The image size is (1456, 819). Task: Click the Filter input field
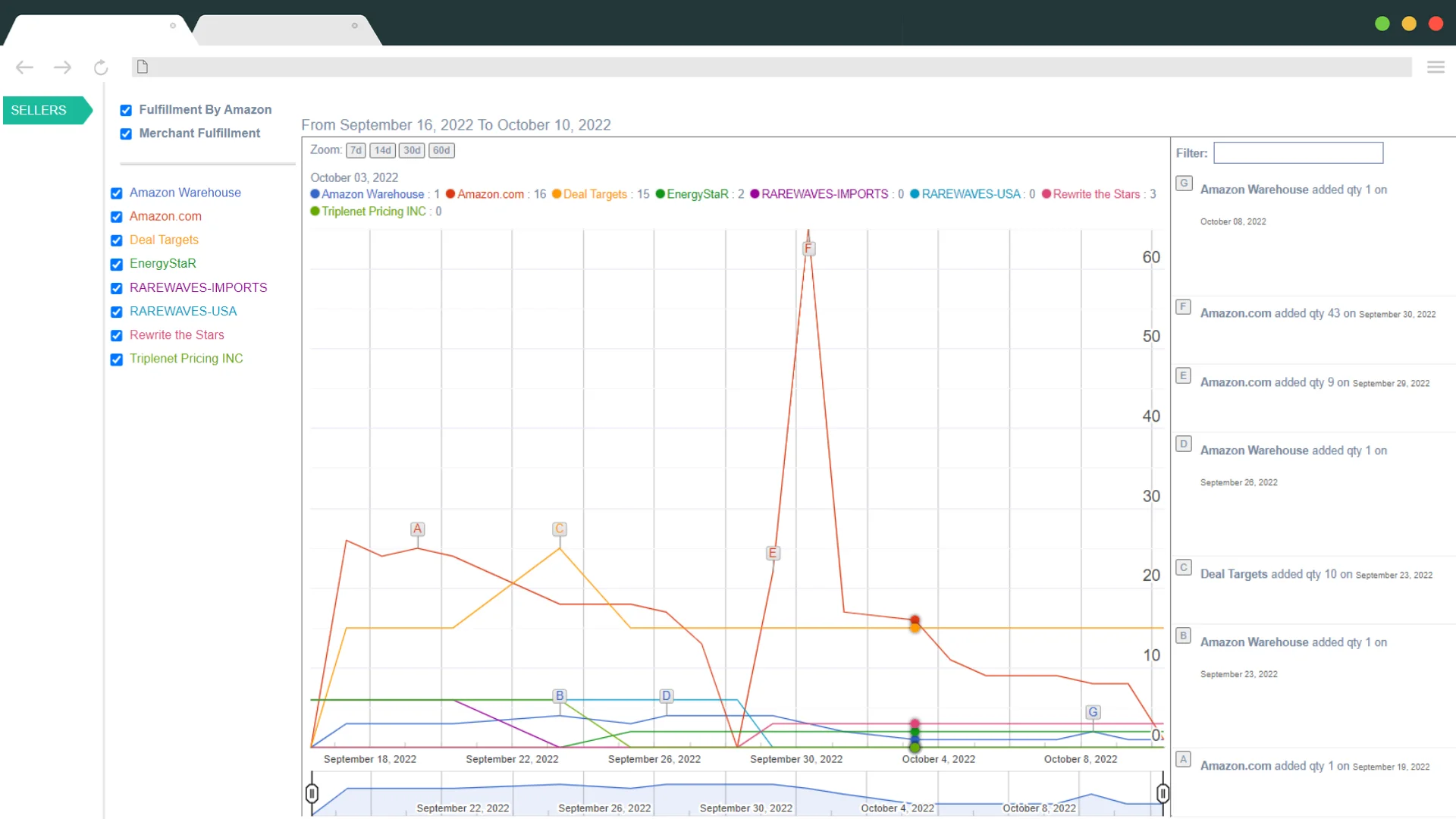[1298, 153]
